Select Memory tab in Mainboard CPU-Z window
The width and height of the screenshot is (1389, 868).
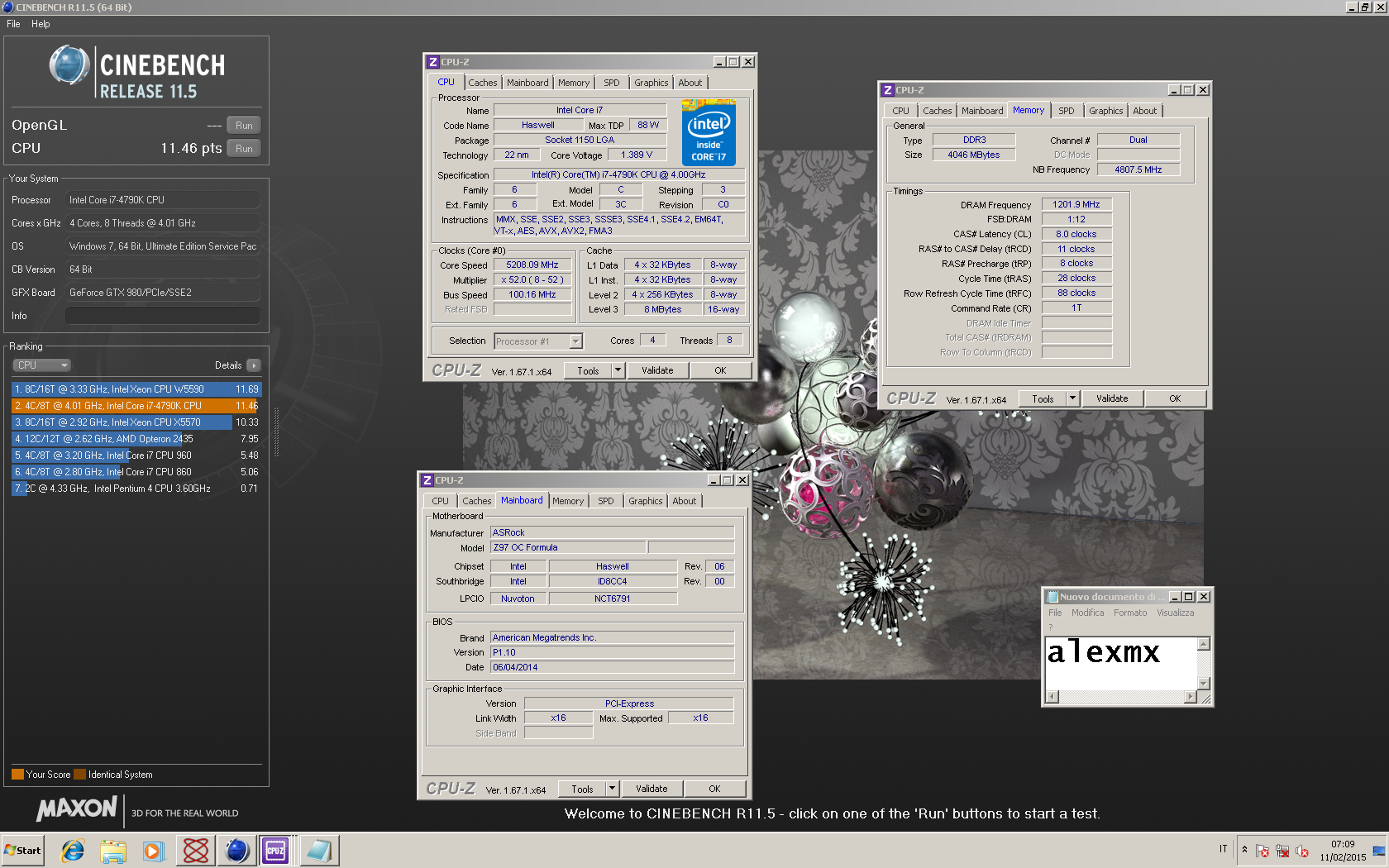pyautogui.click(x=568, y=501)
